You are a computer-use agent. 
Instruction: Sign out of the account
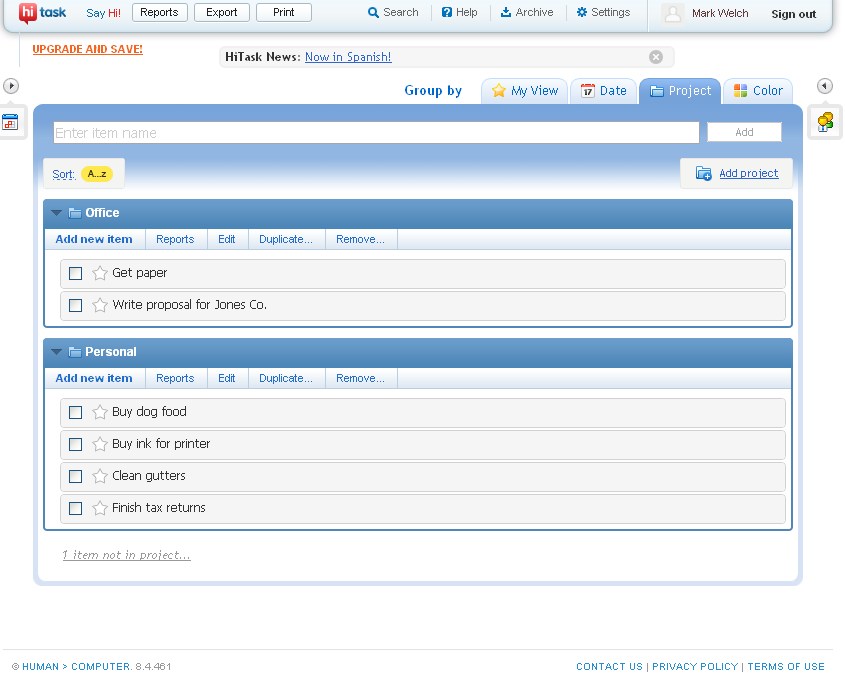(x=793, y=14)
